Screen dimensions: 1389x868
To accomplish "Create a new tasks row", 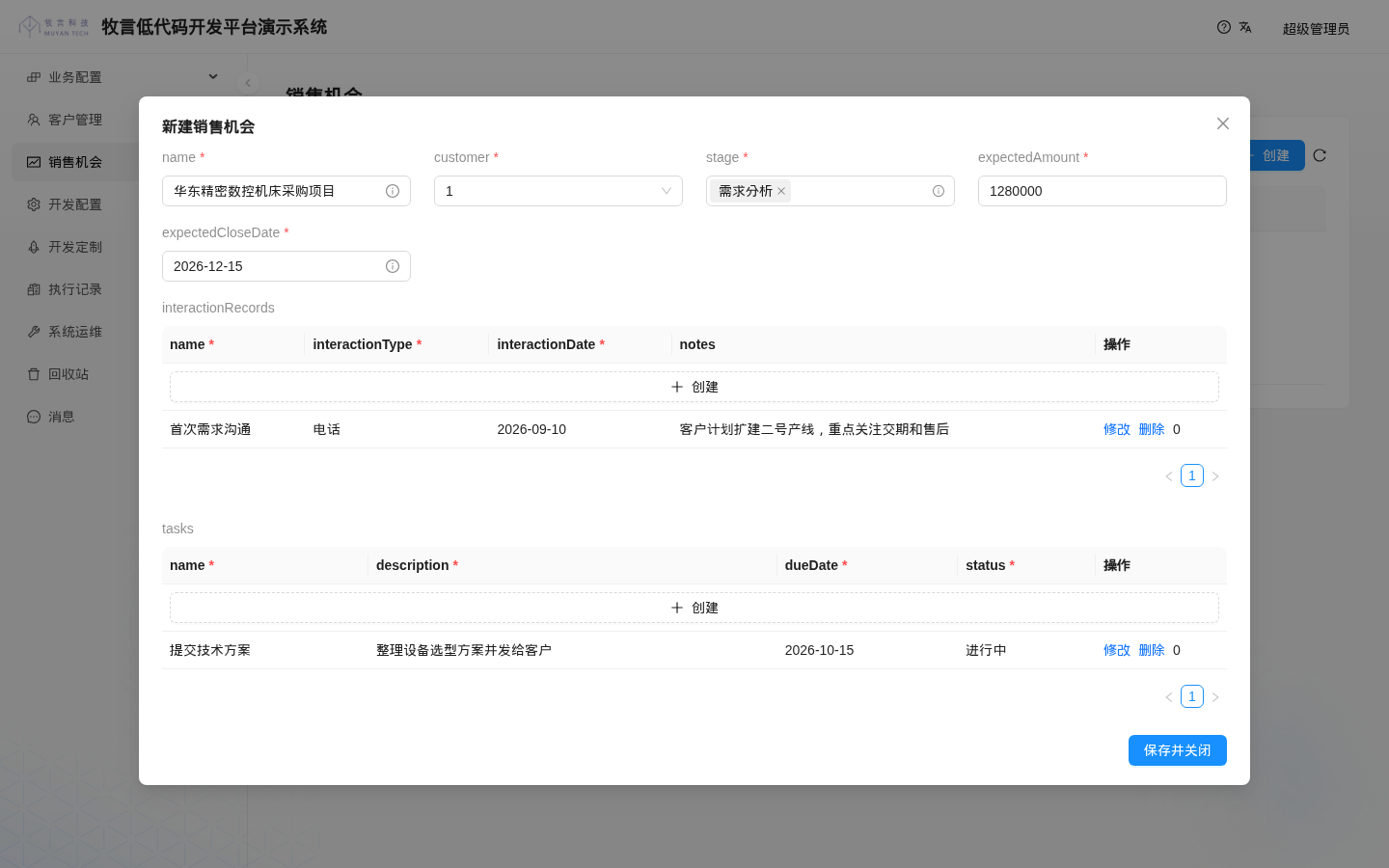I will [694, 608].
